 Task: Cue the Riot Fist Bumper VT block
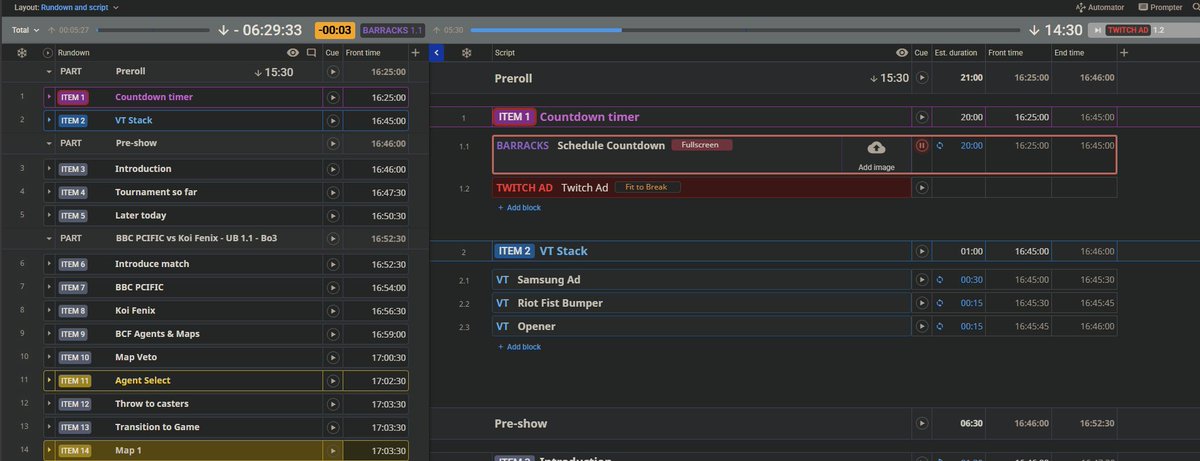click(923, 303)
